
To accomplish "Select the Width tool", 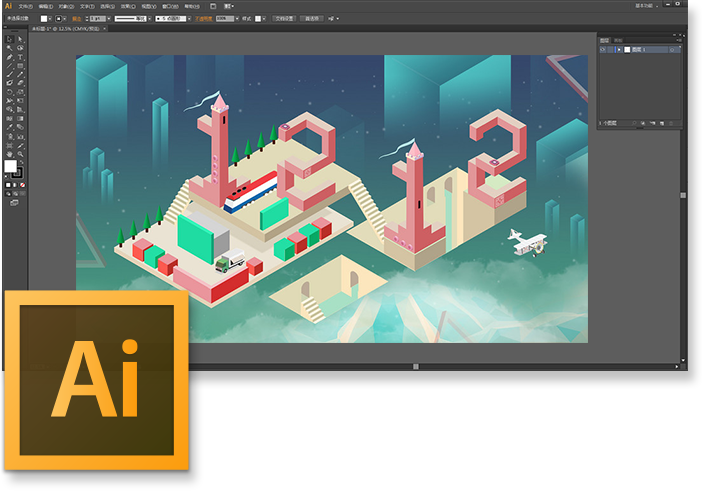I will pyautogui.click(x=9, y=101).
